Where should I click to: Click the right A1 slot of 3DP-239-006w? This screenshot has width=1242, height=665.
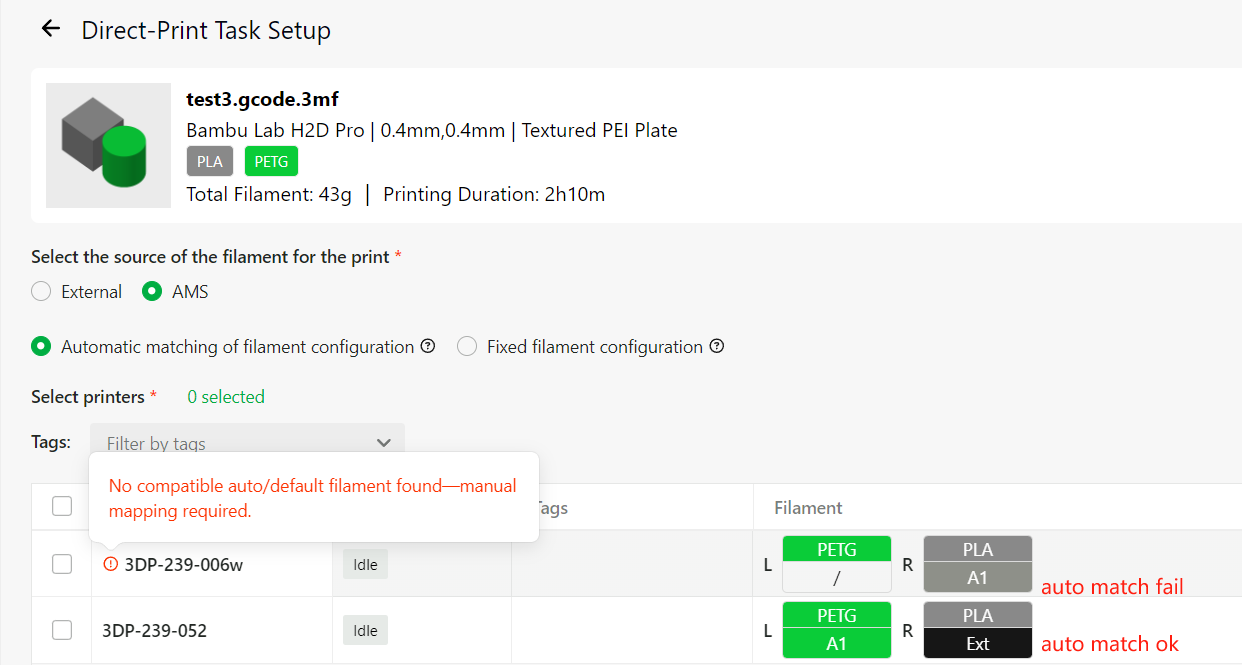click(x=977, y=577)
